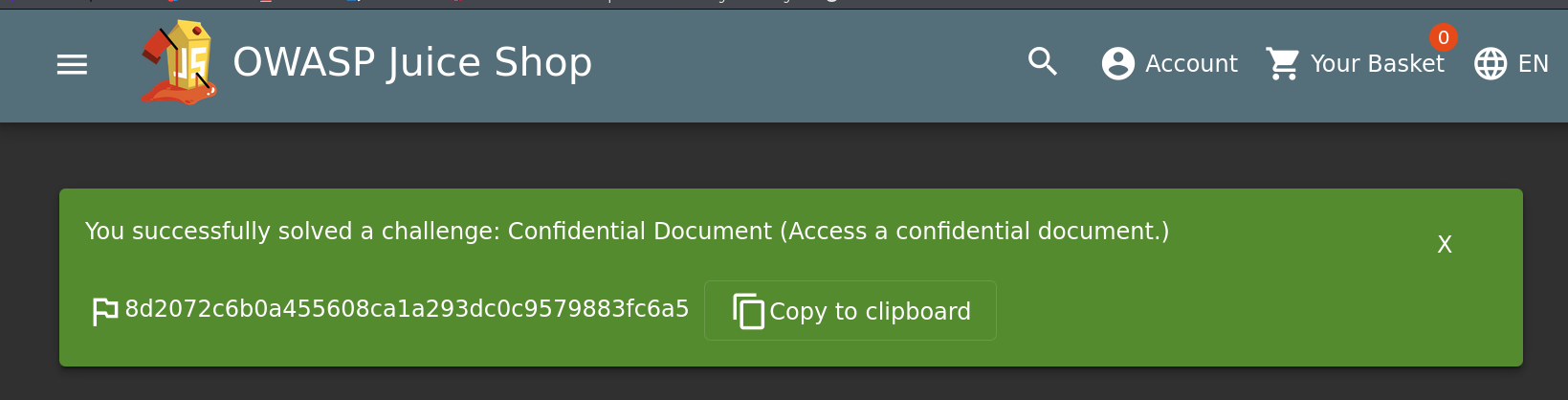
Task: Expand the EN language selector
Action: pyautogui.click(x=1533, y=64)
